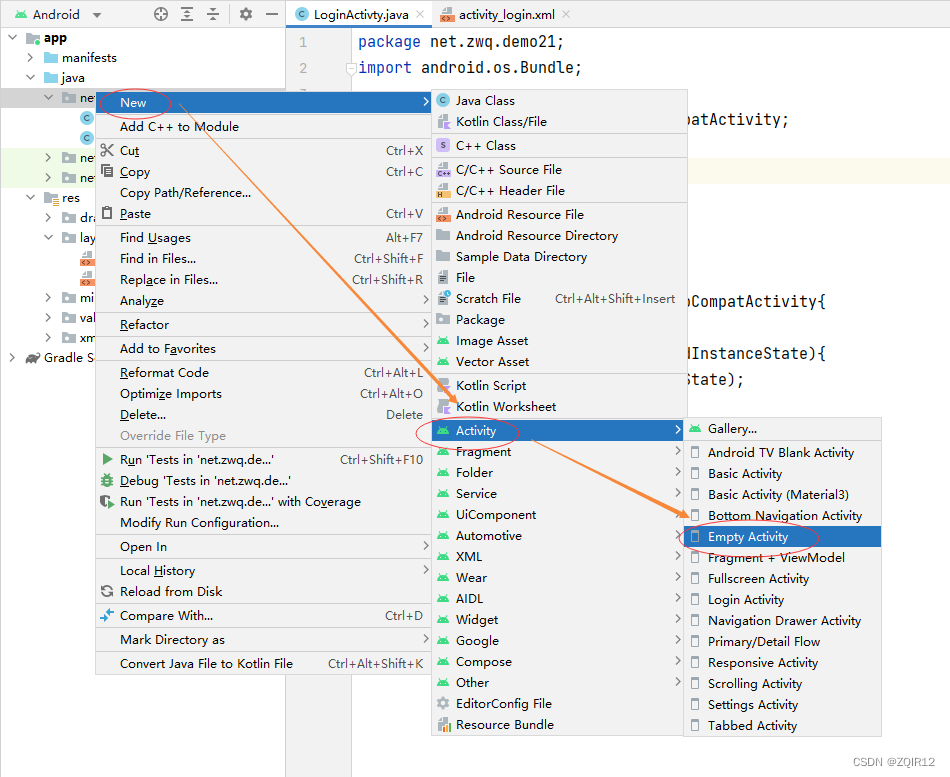
Task: Click the Copy pages icon
Action: [x=107, y=171]
